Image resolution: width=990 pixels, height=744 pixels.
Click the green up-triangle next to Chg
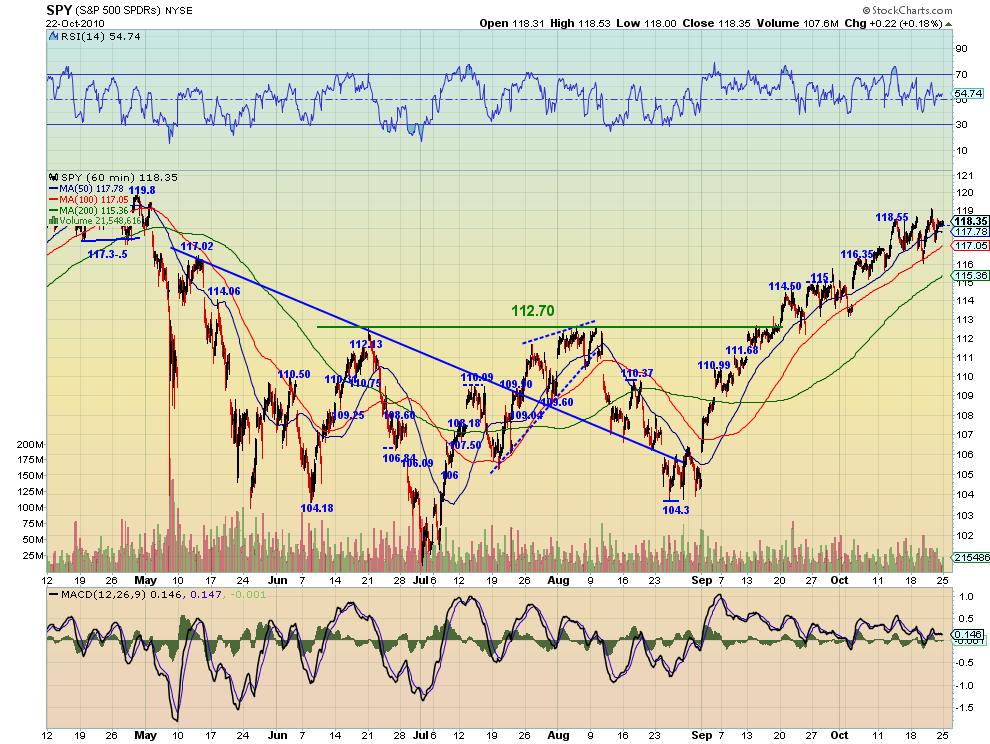pos(949,24)
